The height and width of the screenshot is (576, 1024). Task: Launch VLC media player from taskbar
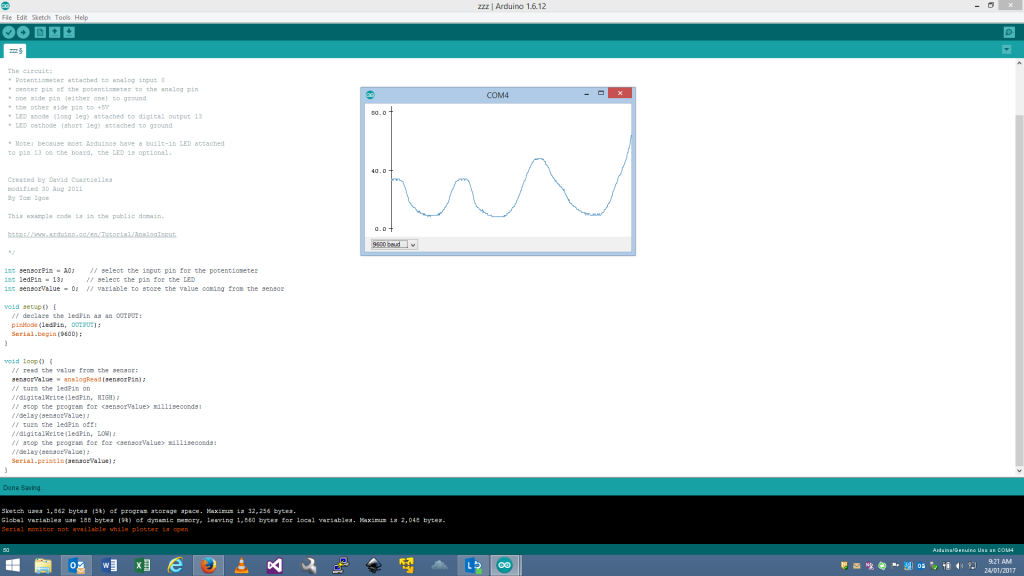pos(241,566)
